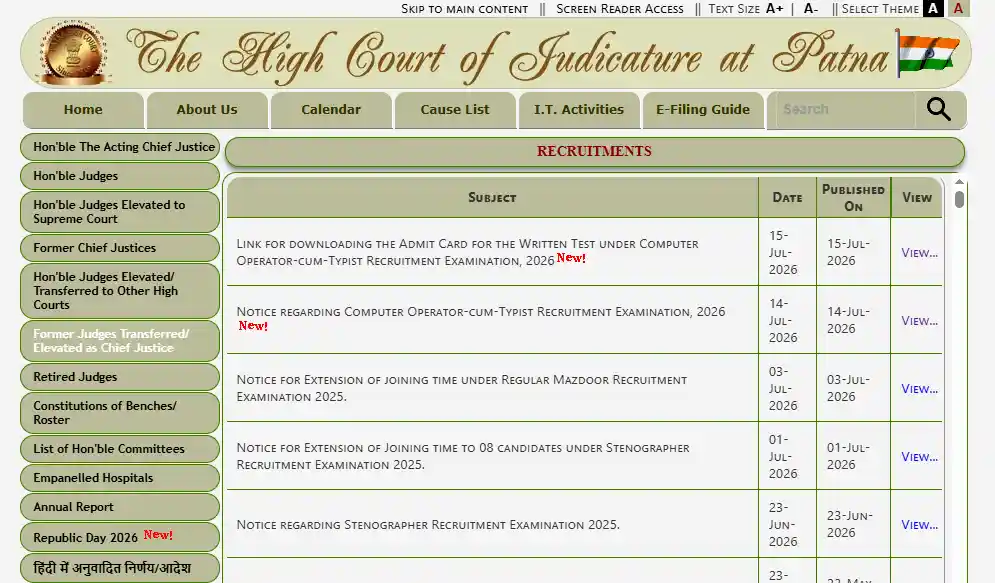View the Stenographer 08 candidates notice
This screenshot has width=995, height=583.
[x=919, y=456]
